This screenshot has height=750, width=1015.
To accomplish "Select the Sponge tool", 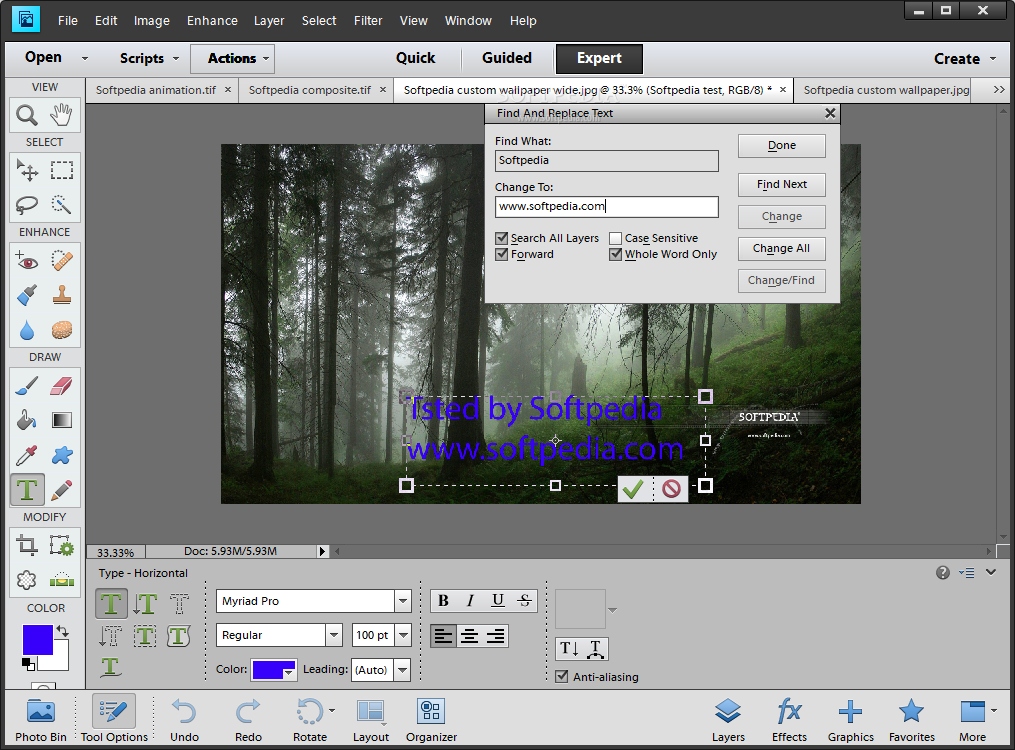I will pyautogui.click(x=61, y=330).
